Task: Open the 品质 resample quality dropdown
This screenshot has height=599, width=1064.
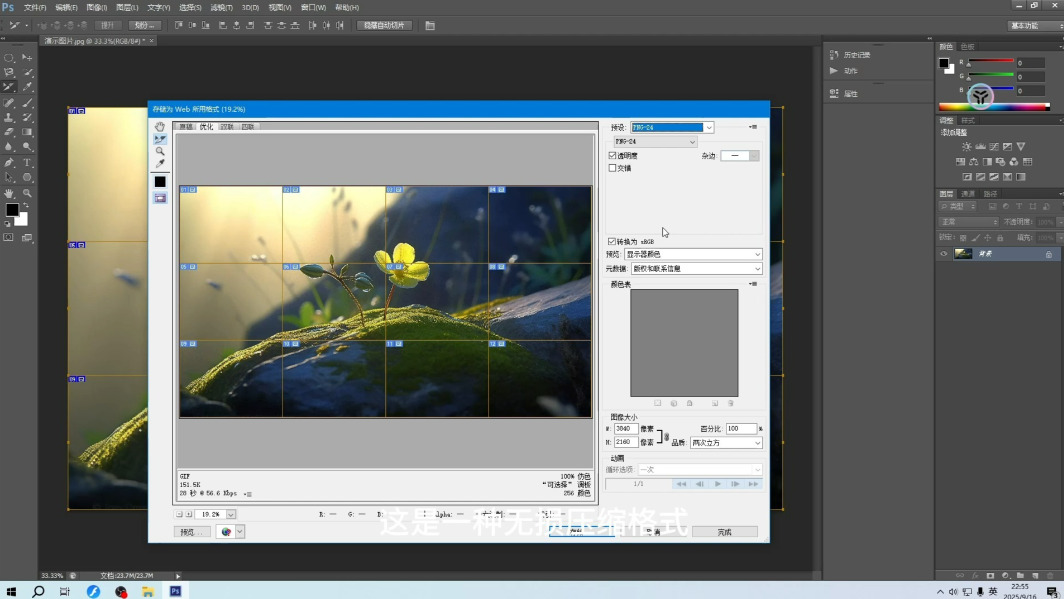Action: 726,442
